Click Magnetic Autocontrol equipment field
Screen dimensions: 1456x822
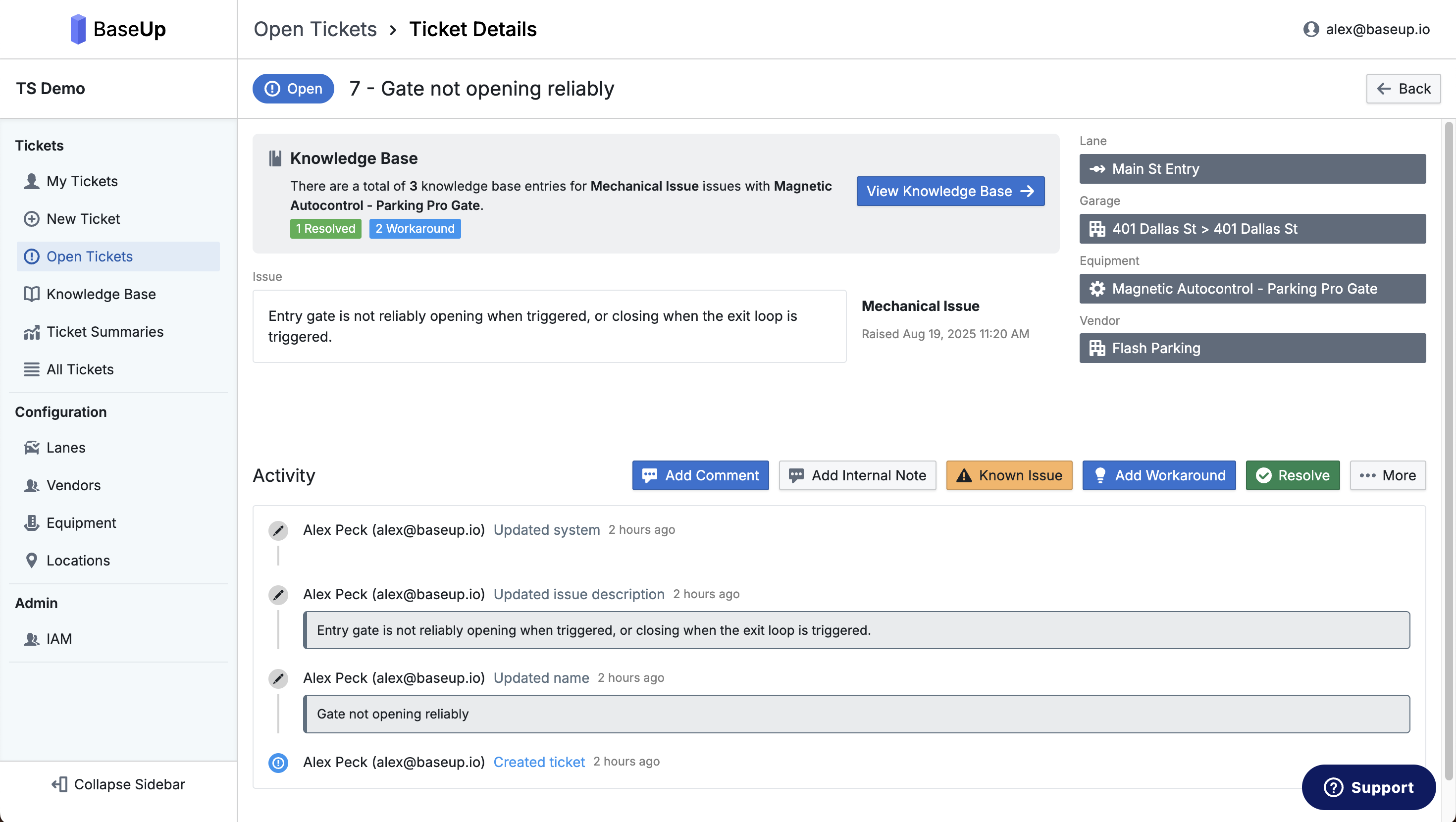(1252, 289)
